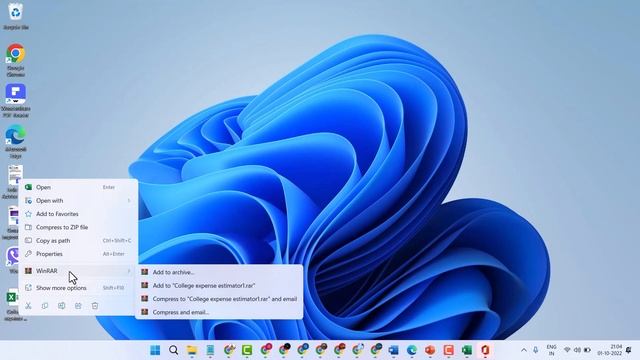The image size is (640, 360).
Task: Open Edge from the taskbar
Action: coord(411,350)
